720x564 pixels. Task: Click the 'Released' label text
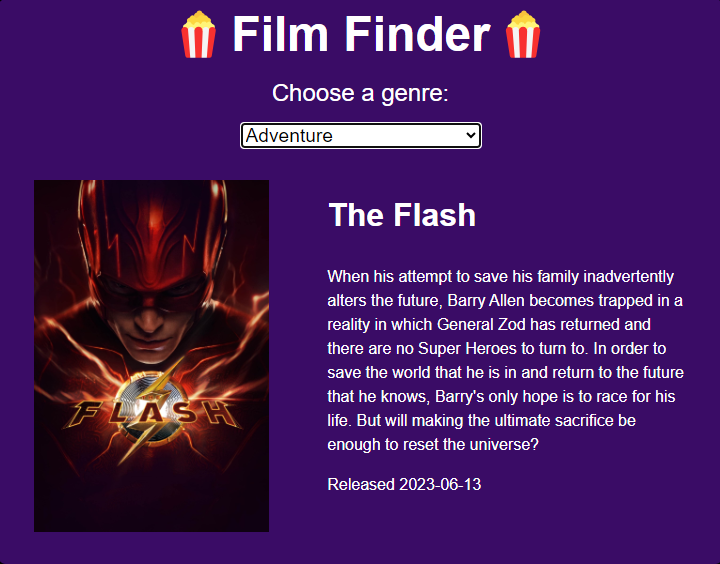tap(361, 485)
